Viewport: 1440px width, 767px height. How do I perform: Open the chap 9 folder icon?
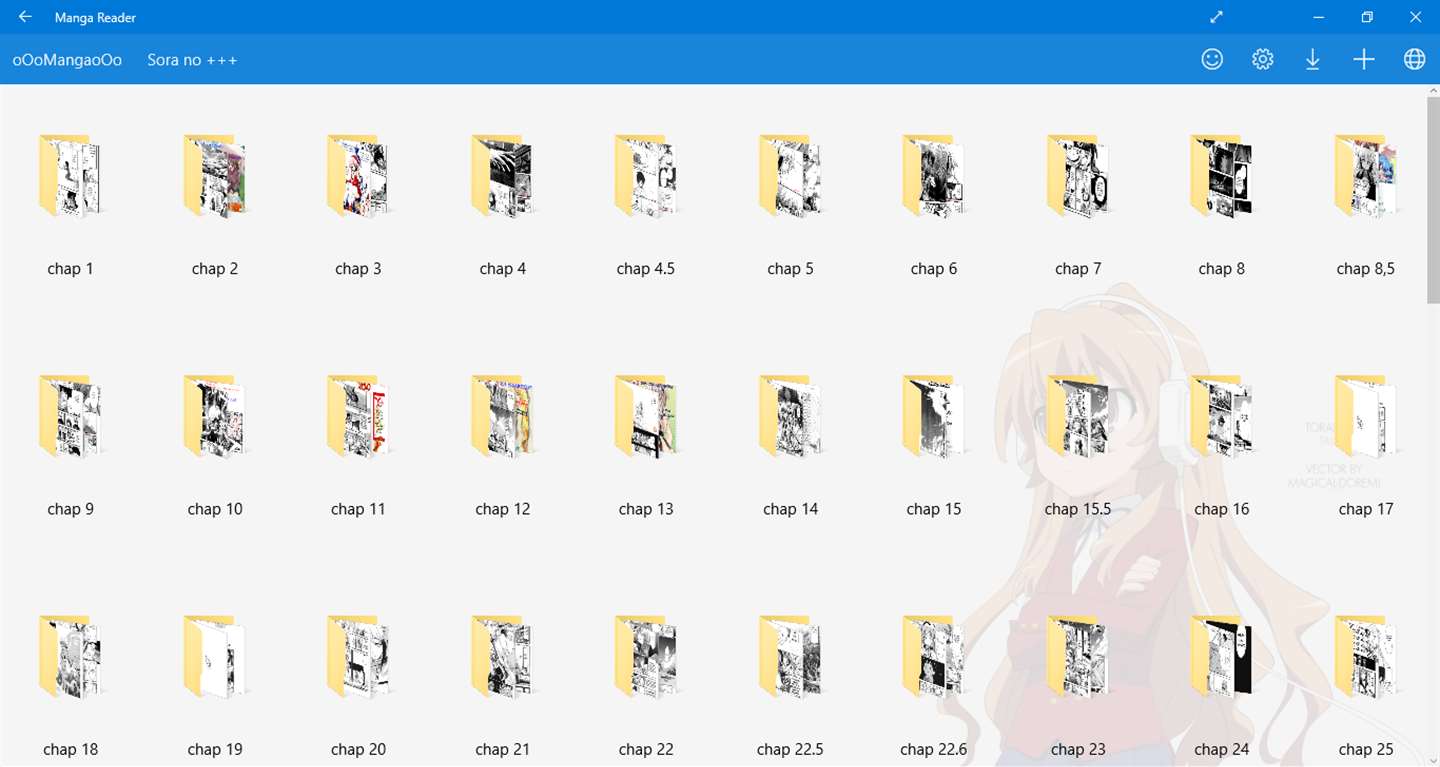[71, 417]
